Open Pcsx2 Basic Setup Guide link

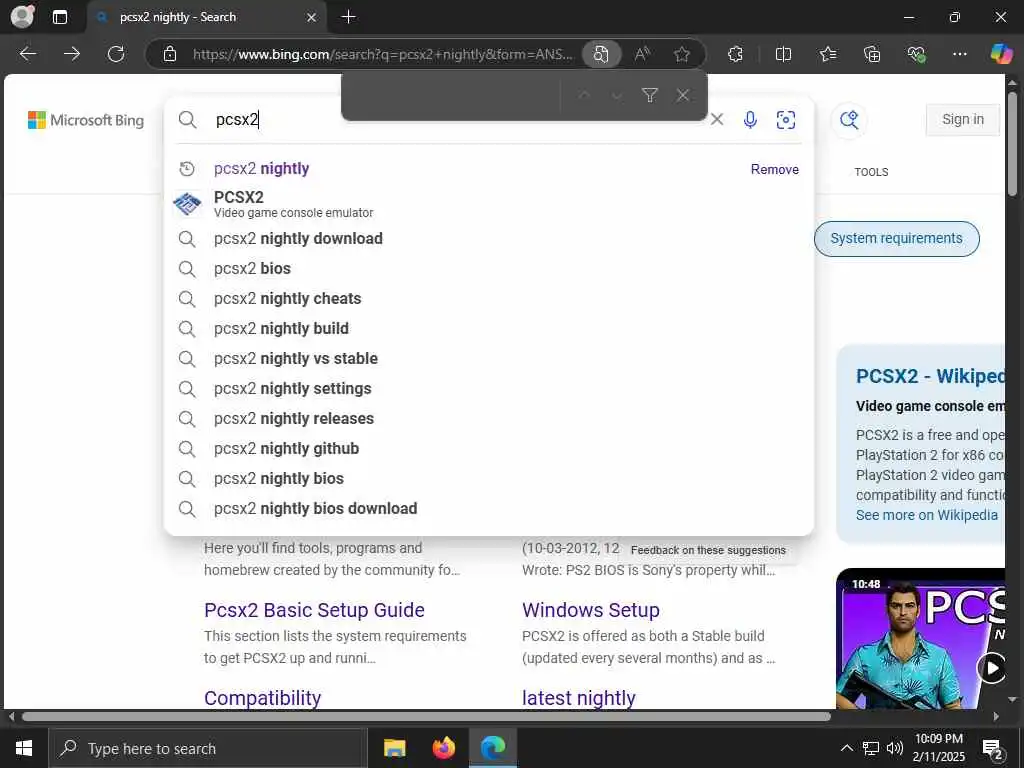(x=314, y=610)
